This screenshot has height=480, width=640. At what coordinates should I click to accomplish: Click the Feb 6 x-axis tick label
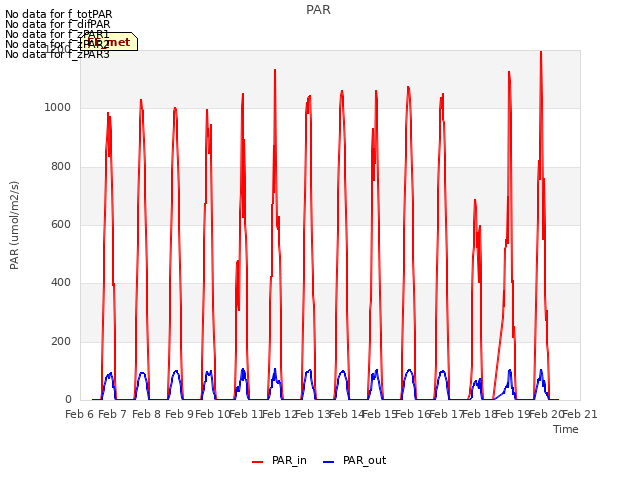[80, 414]
